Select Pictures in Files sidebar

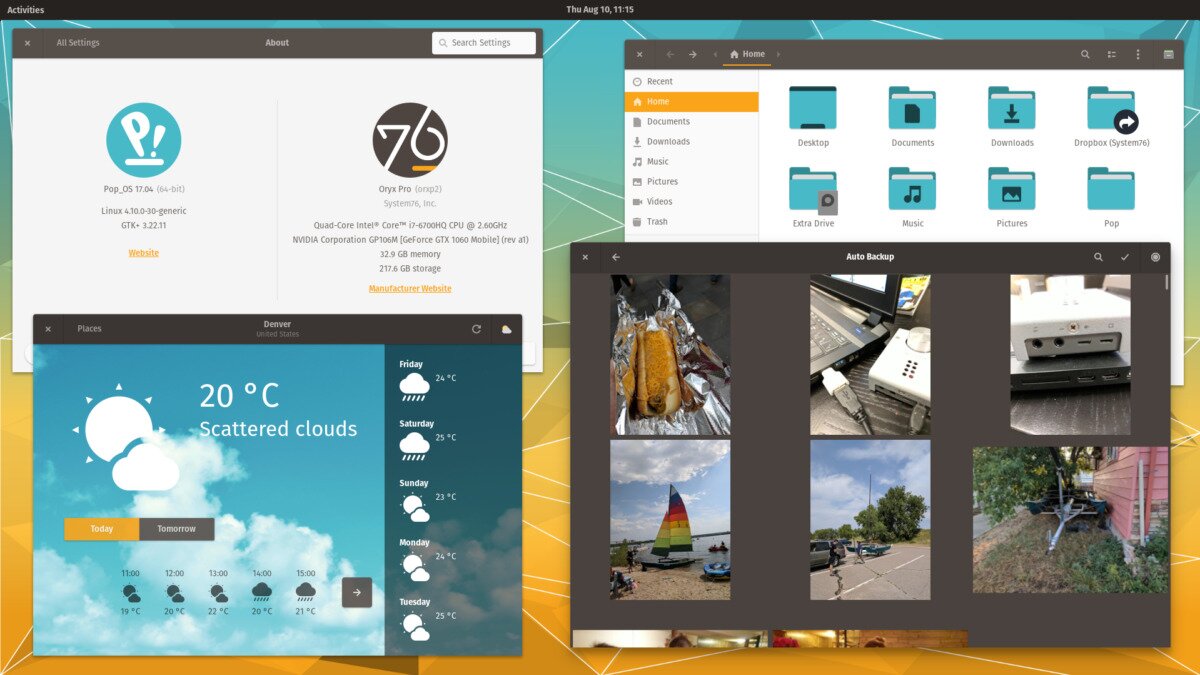(692, 182)
